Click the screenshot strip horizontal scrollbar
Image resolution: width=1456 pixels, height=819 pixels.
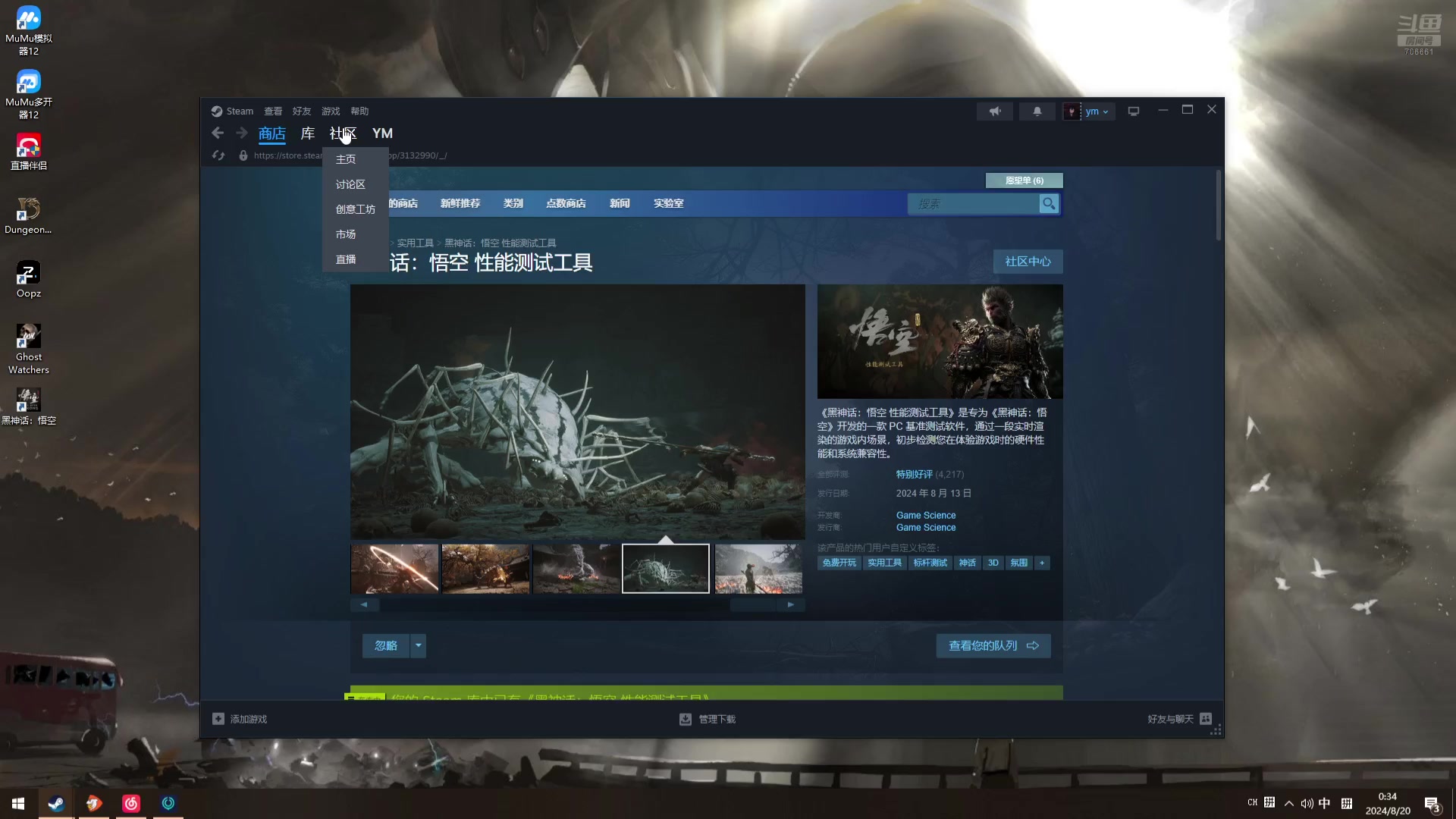click(577, 604)
